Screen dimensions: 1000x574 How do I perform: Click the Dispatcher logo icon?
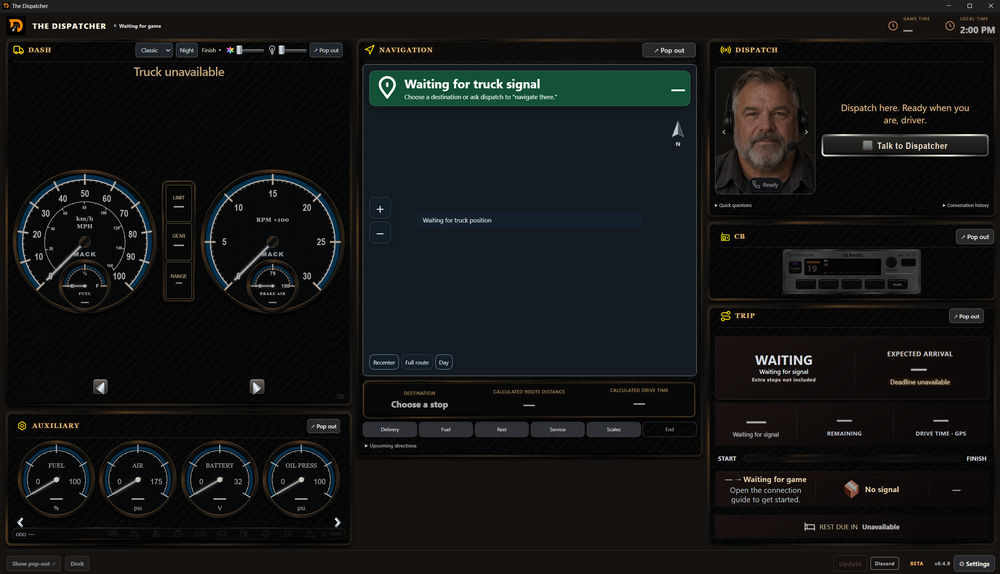[x=16, y=26]
